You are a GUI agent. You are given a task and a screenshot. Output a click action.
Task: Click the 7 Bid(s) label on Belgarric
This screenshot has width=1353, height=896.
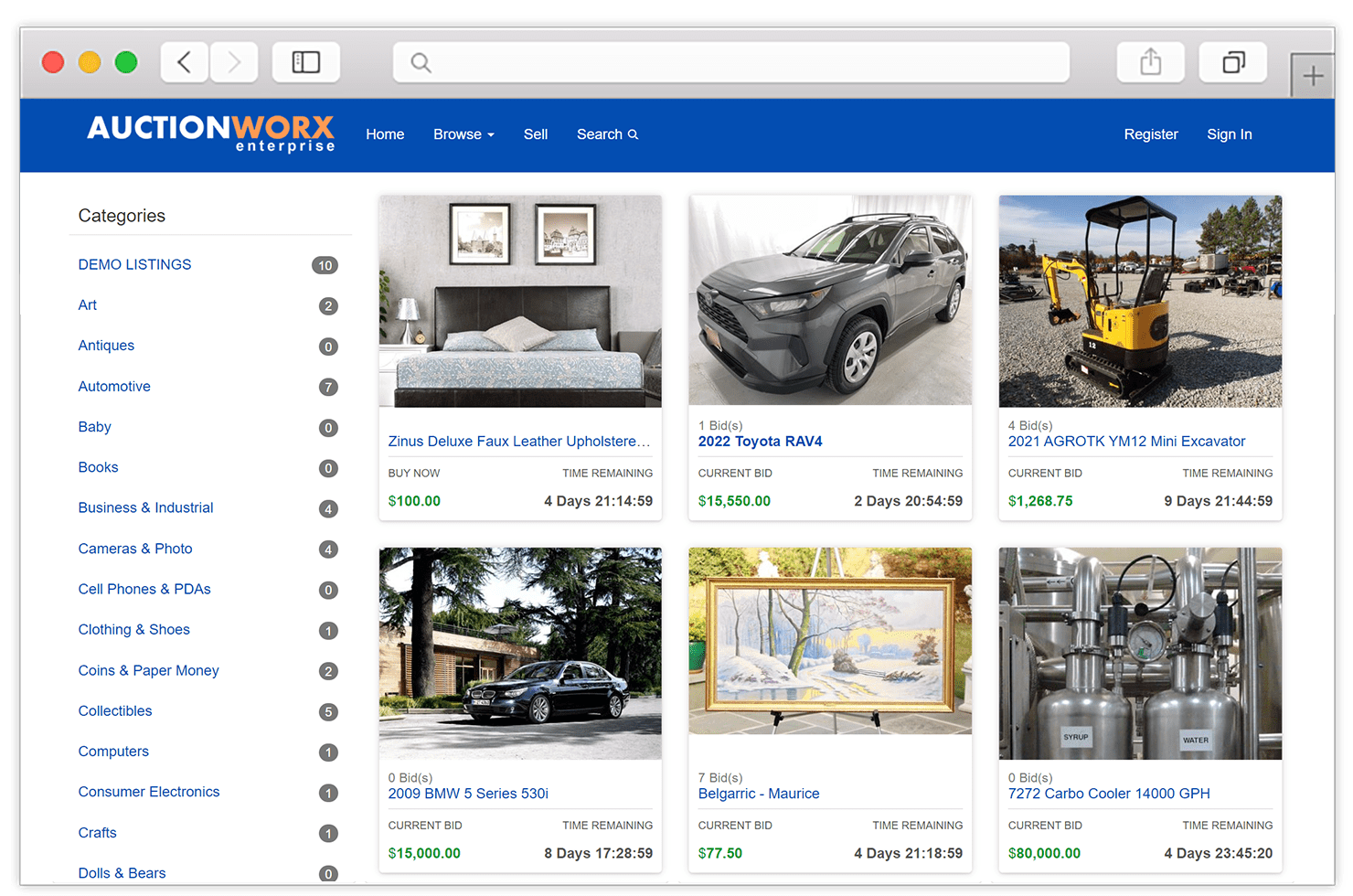pos(720,778)
